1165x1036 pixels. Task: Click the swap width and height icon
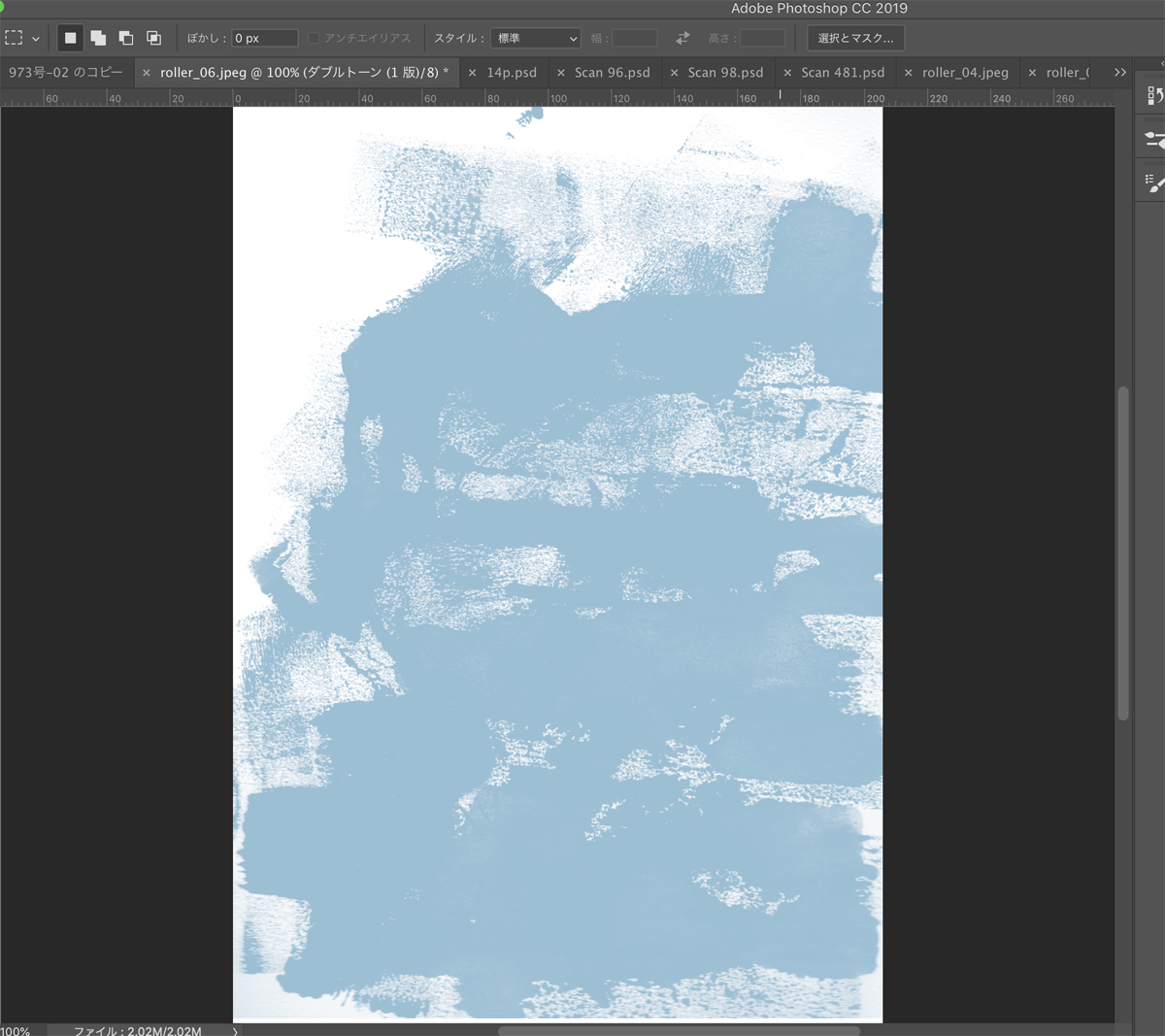(682, 38)
